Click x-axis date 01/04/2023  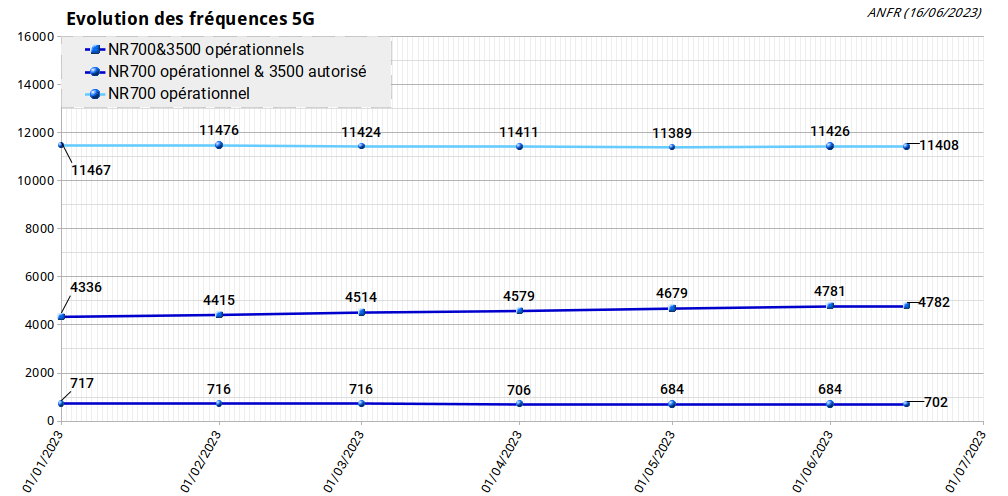[x=503, y=461]
